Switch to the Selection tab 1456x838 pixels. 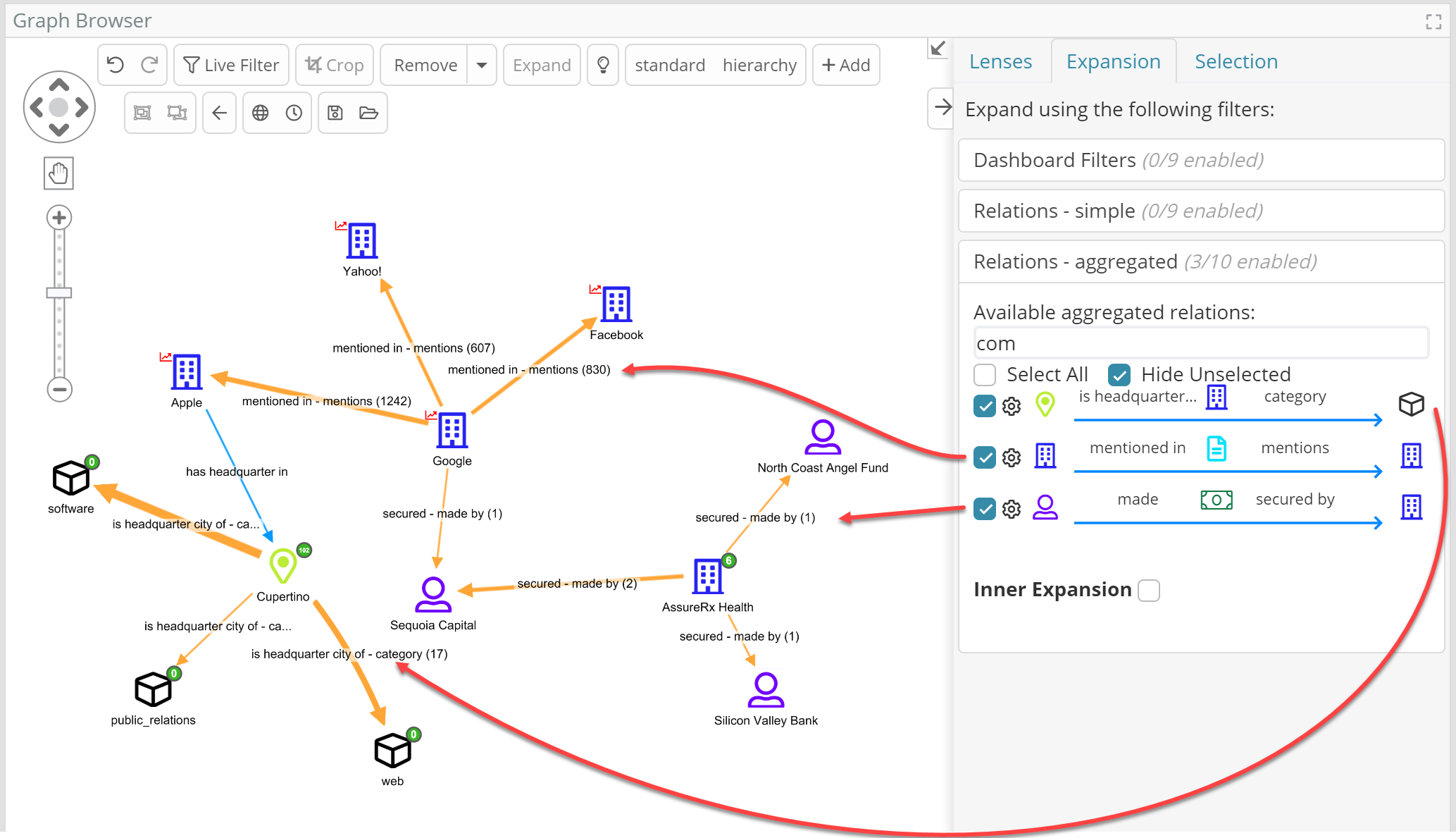[x=1236, y=62]
